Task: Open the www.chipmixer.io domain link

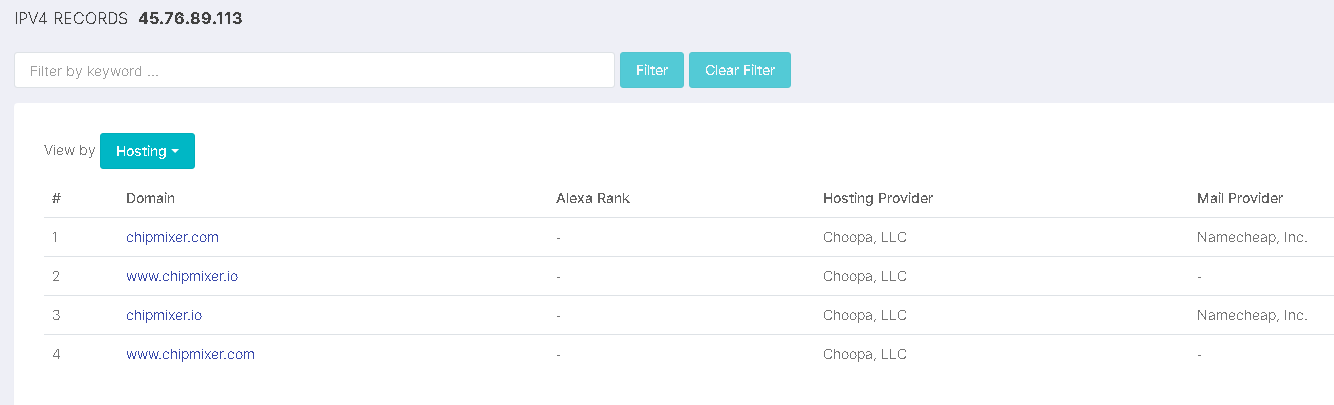Action: point(182,276)
